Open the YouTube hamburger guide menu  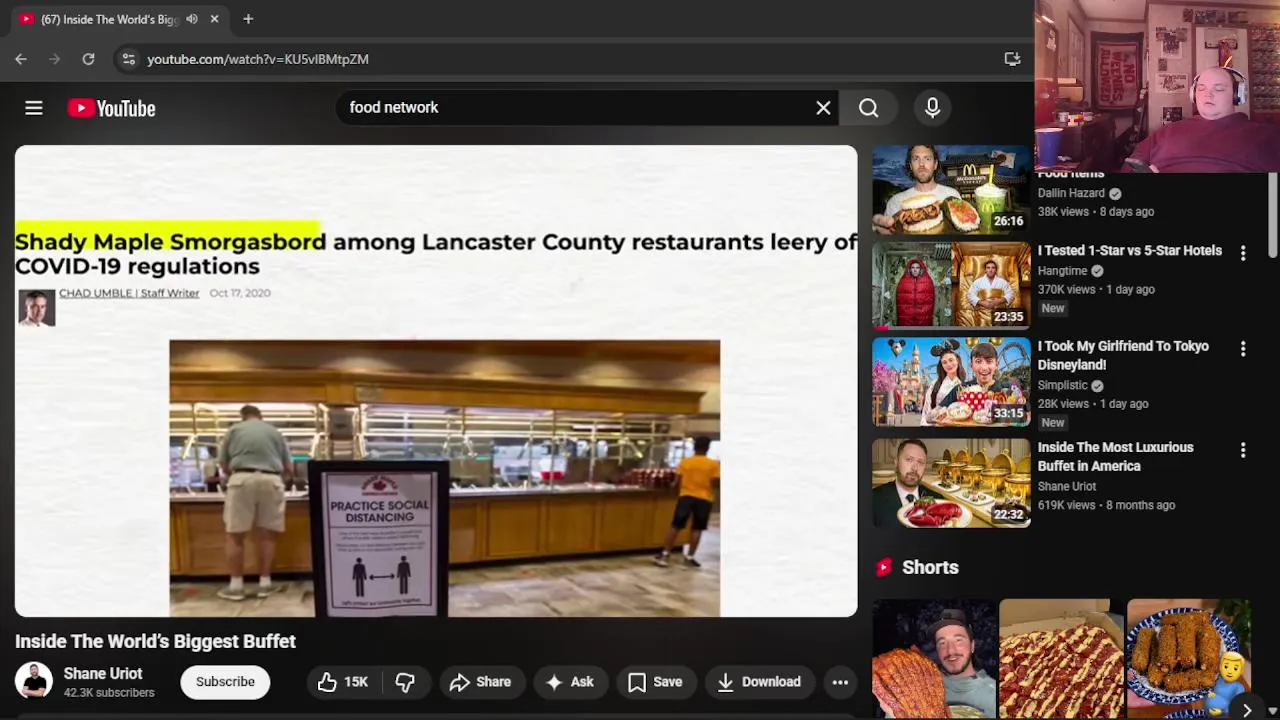pyautogui.click(x=34, y=108)
